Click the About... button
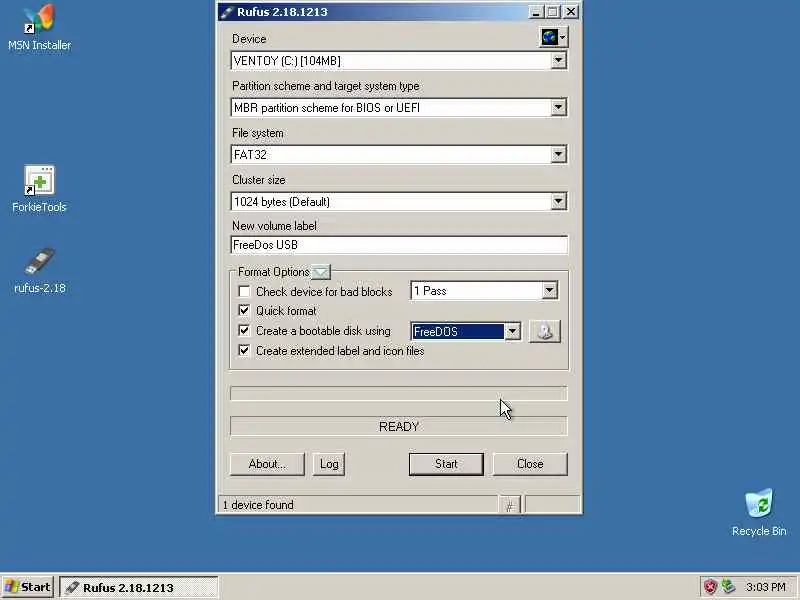800x600 pixels. point(267,464)
